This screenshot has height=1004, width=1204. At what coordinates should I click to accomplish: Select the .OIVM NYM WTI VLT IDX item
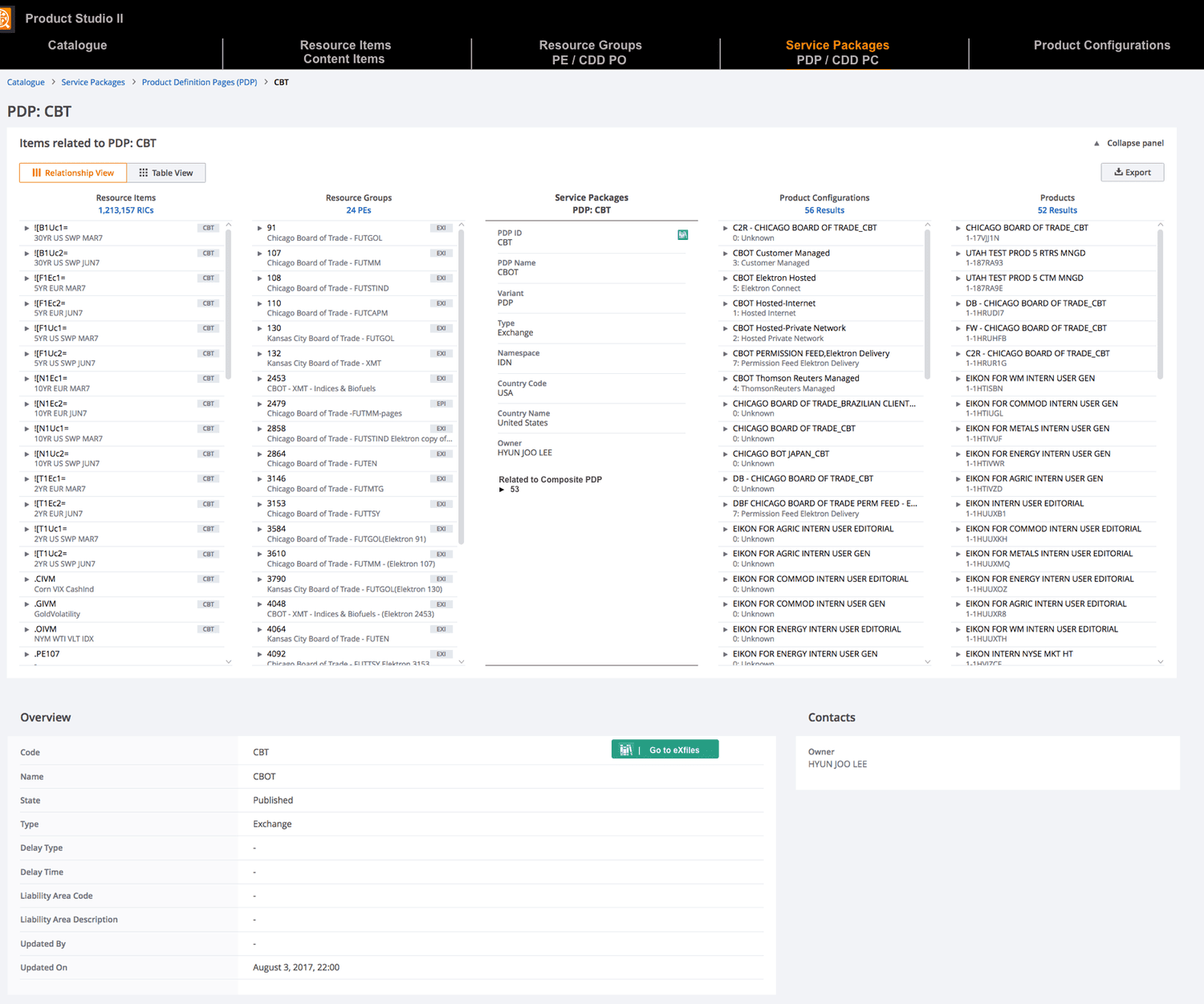coord(120,634)
